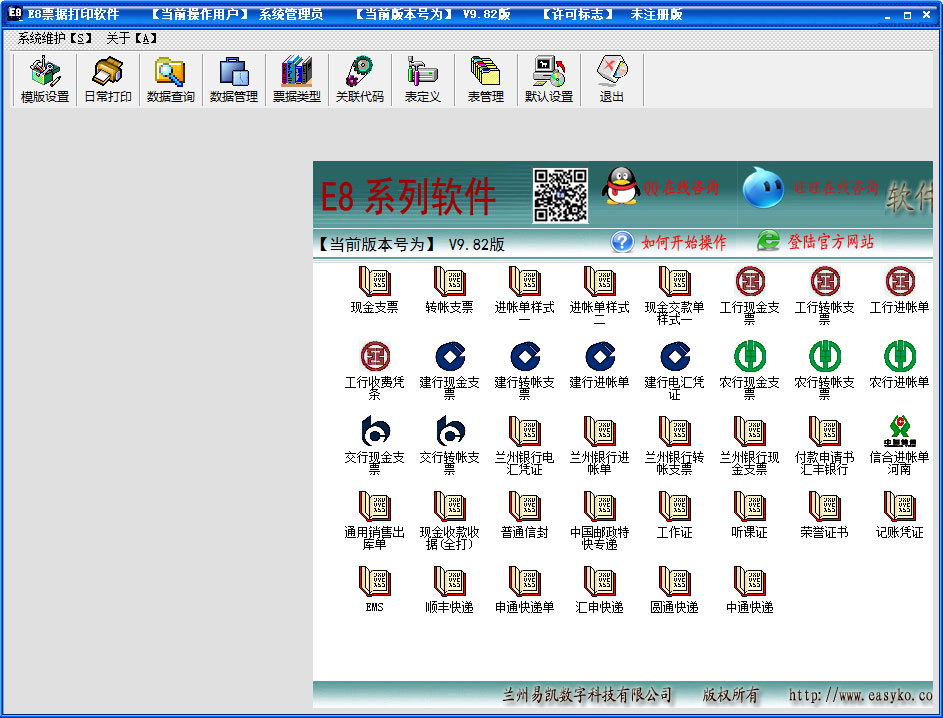Open 表定义 table definition tool
The height and width of the screenshot is (718, 943).
[x=421, y=80]
